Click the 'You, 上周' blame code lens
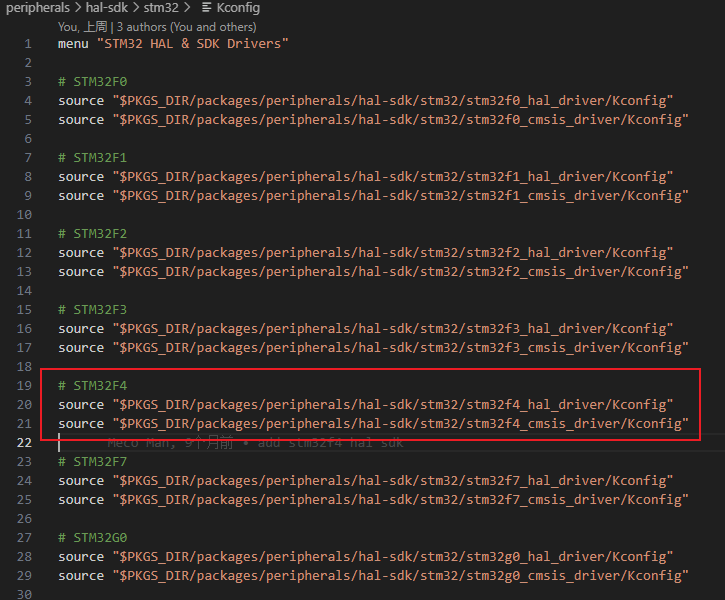 (82, 27)
